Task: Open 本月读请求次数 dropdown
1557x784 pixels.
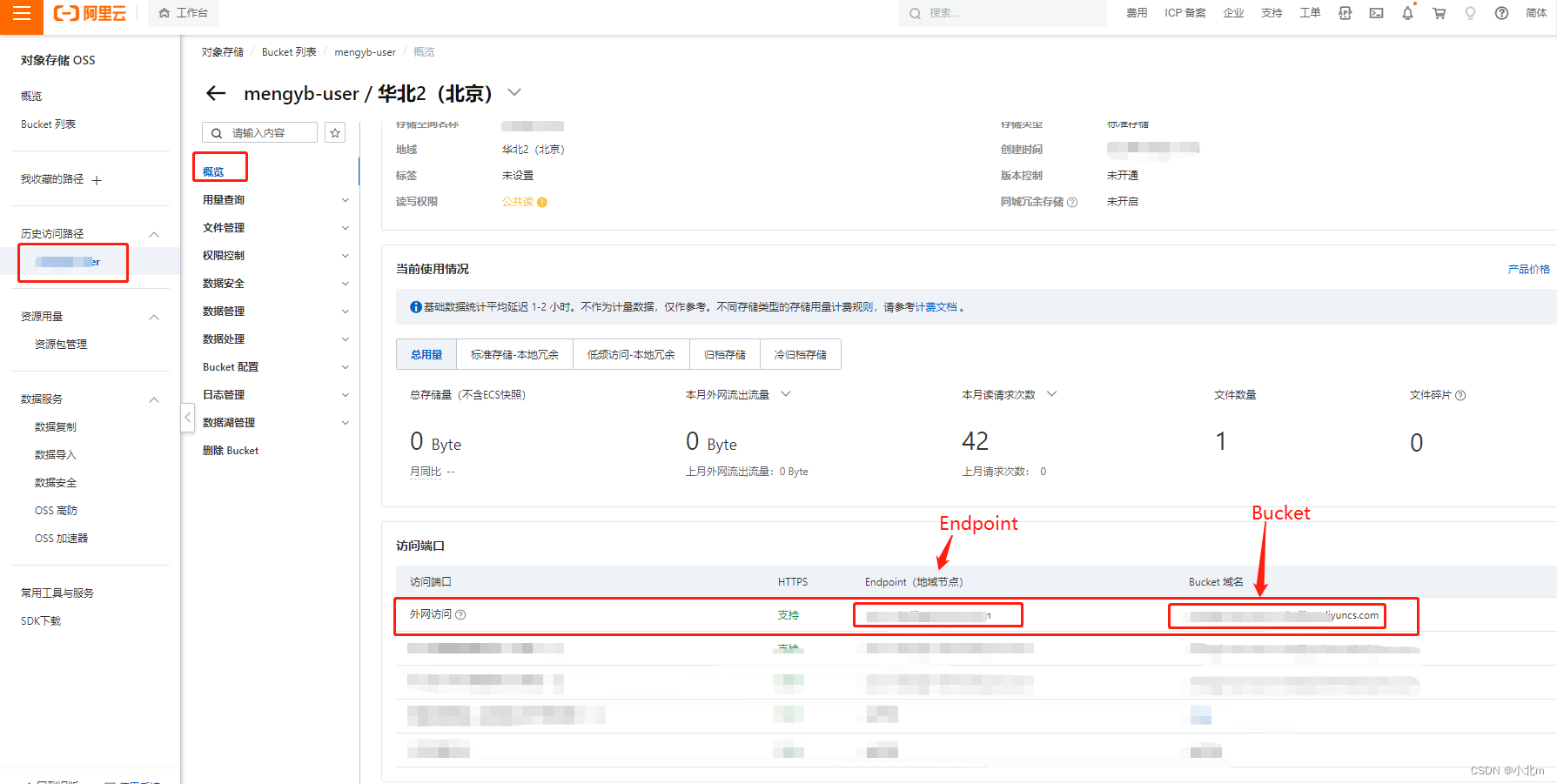Action: click(x=1051, y=394)
